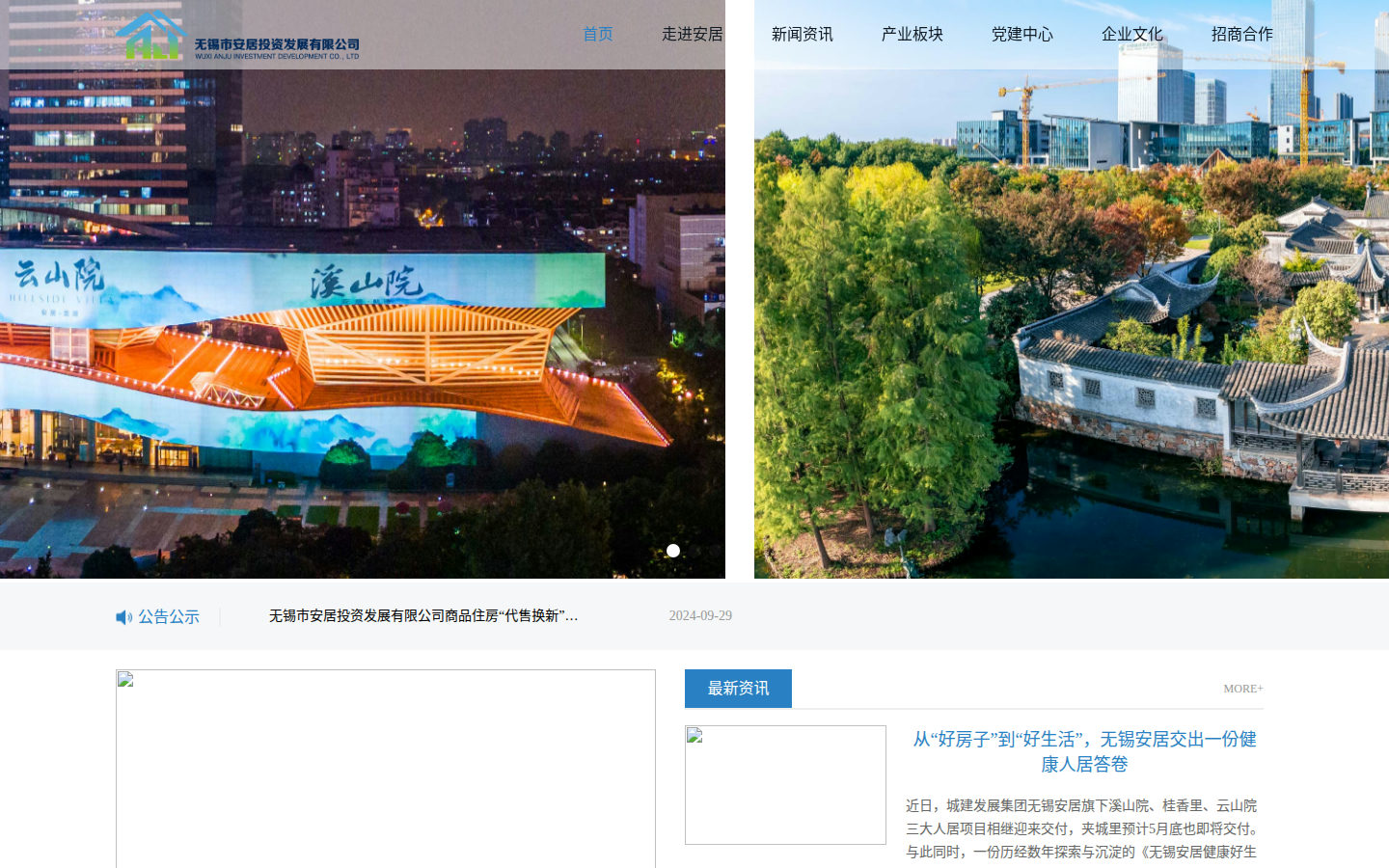
Task: Click MORE+ to see more news
Action: point(1243,689)
